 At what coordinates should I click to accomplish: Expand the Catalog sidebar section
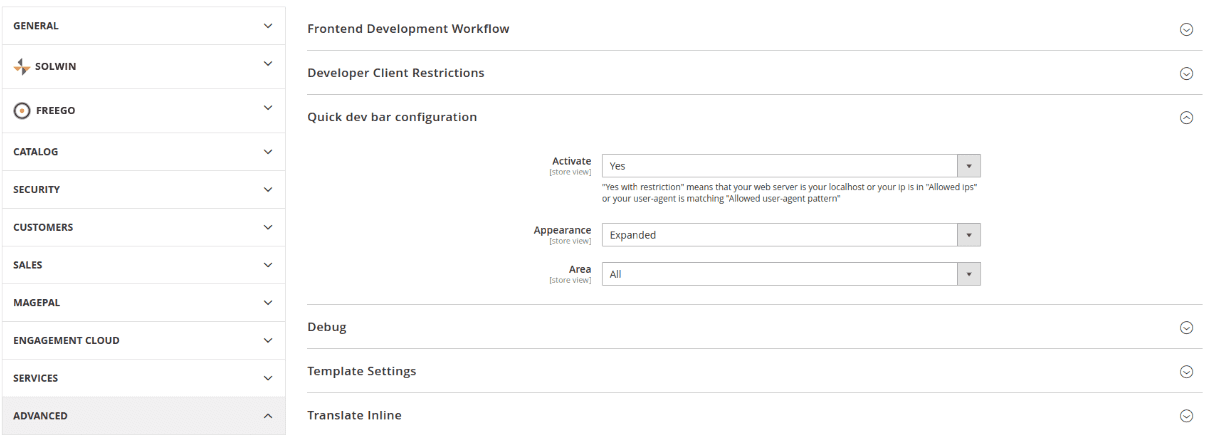[x=143, y=152]
